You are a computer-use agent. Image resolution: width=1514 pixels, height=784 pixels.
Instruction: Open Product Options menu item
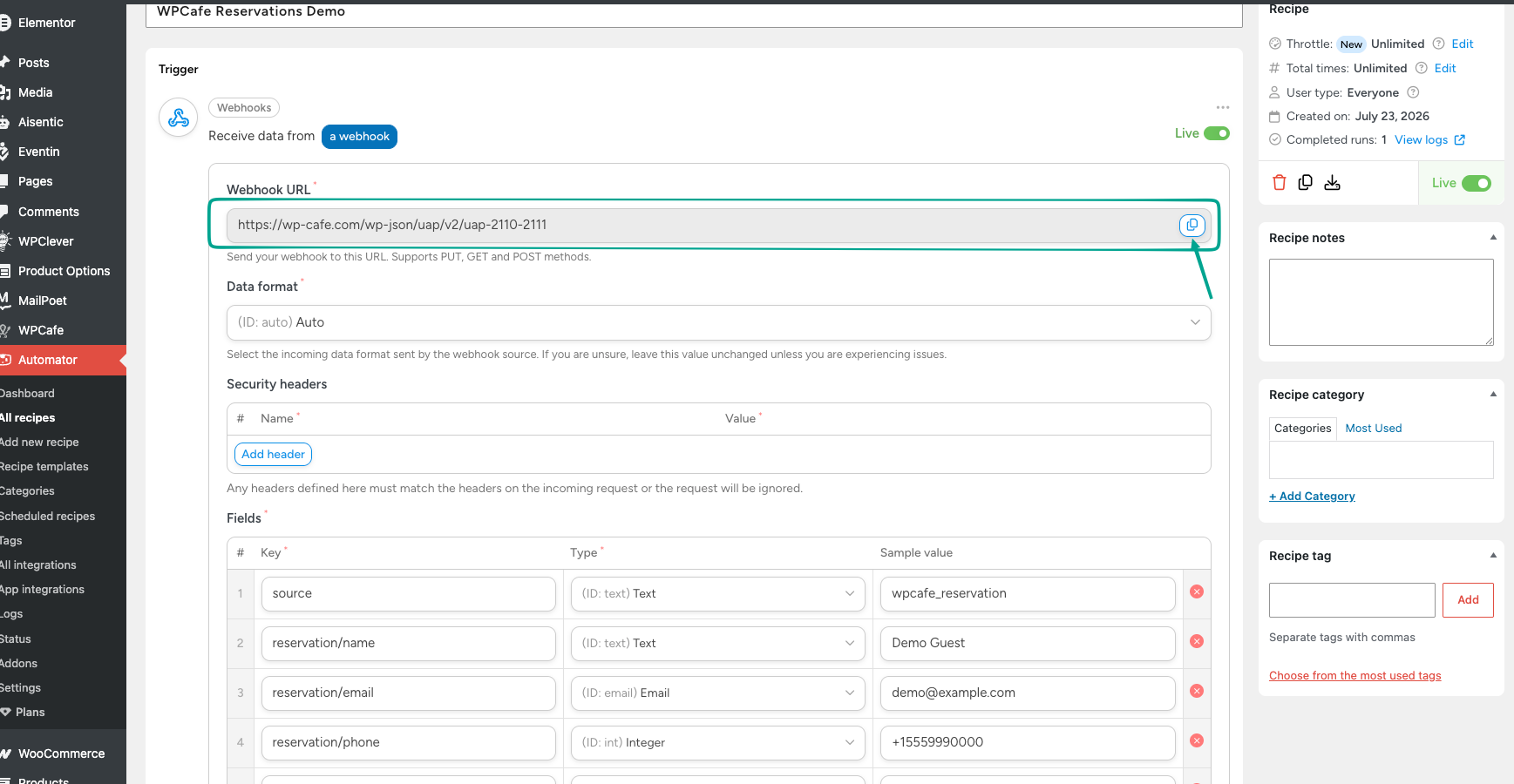coord(63,271)
